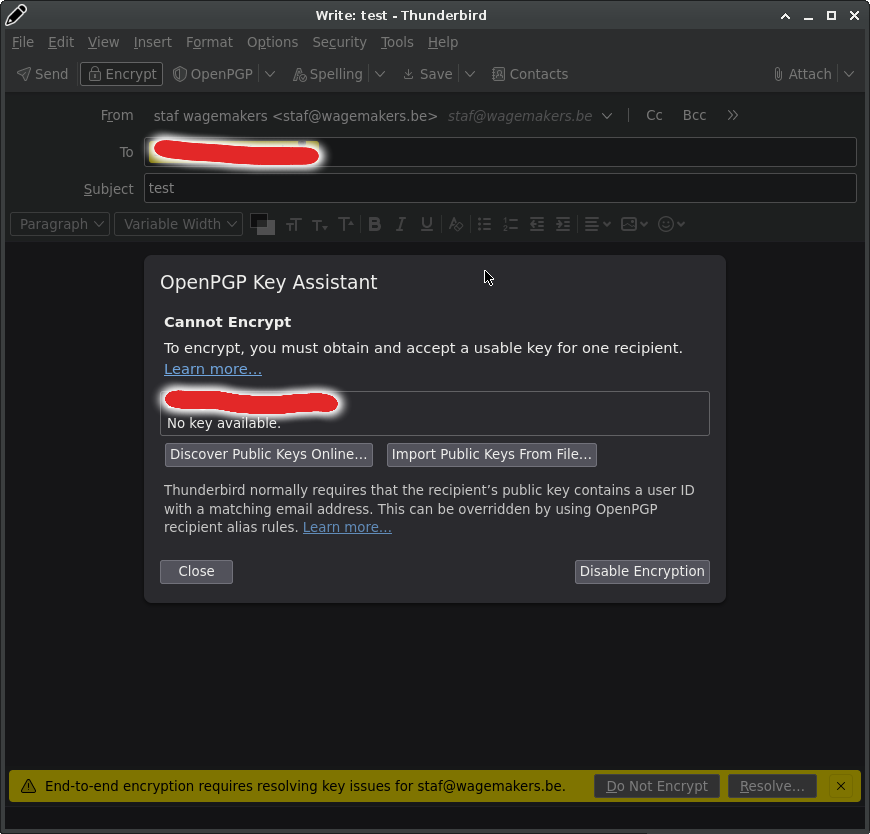Click the remove text styling icon
Viewport: 870px width, 834px height.
point(456,224)
